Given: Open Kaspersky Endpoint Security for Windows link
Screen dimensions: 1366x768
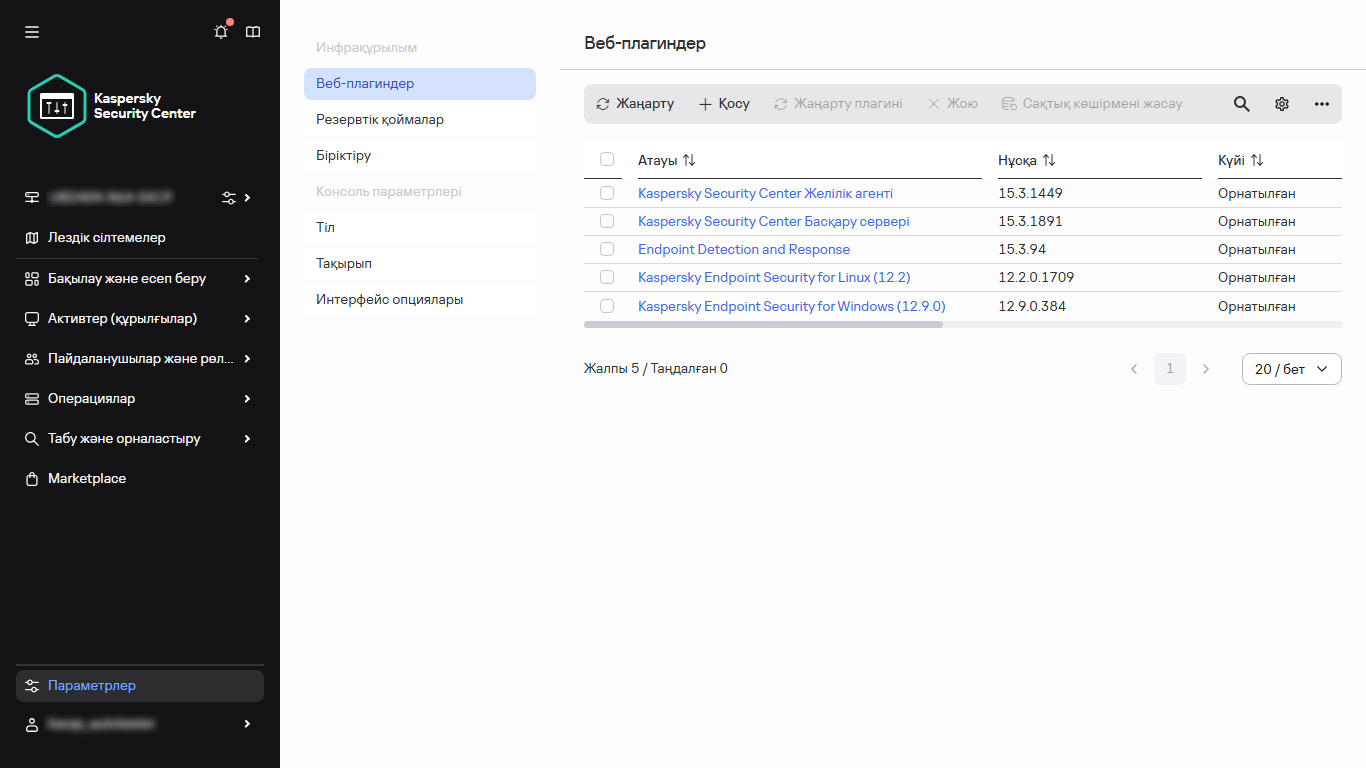Looking at the screenshot, I should [791, 306].
